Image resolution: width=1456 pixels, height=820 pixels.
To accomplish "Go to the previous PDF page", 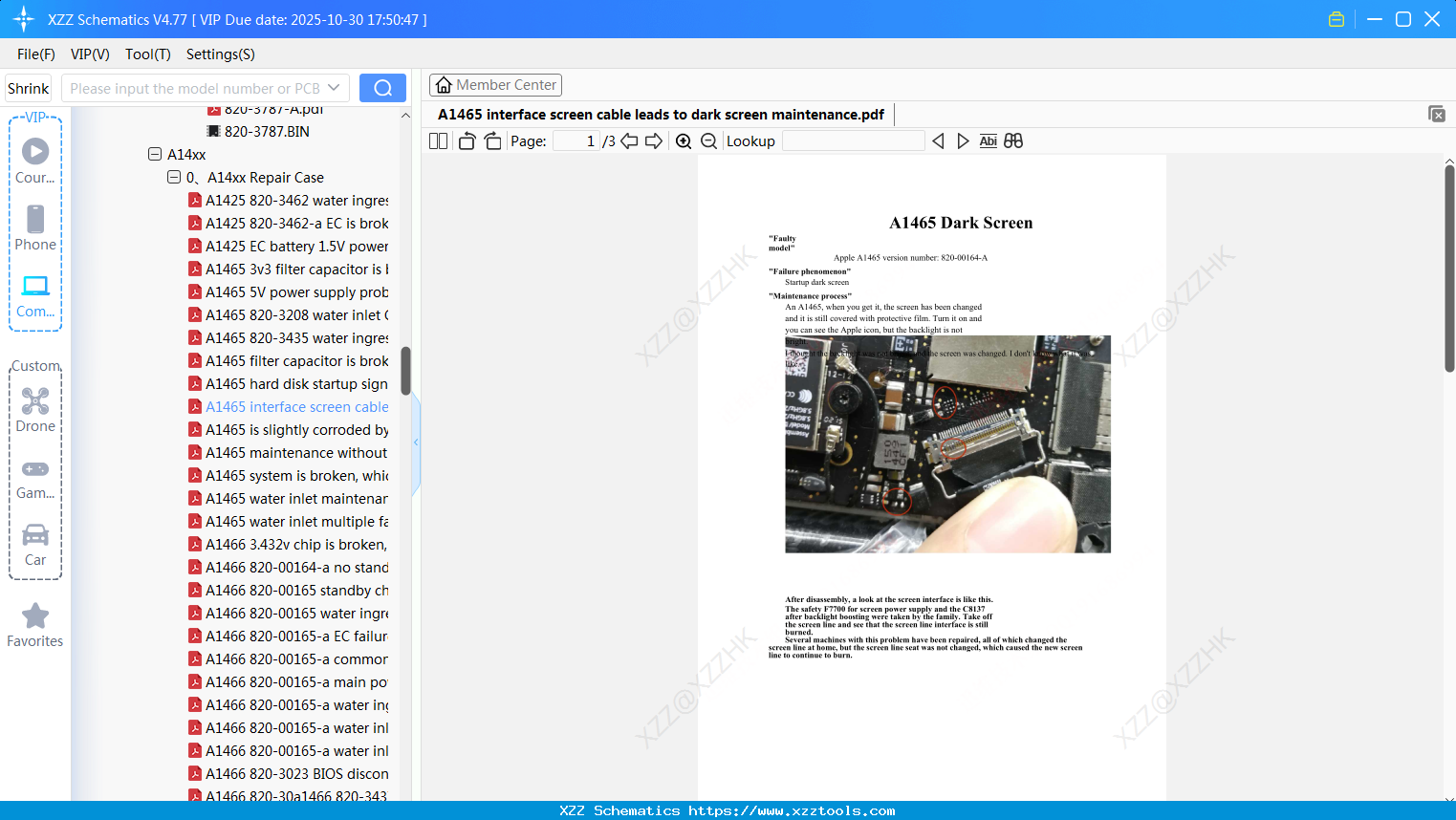I will pyautogui.click(x=629, y=141).
